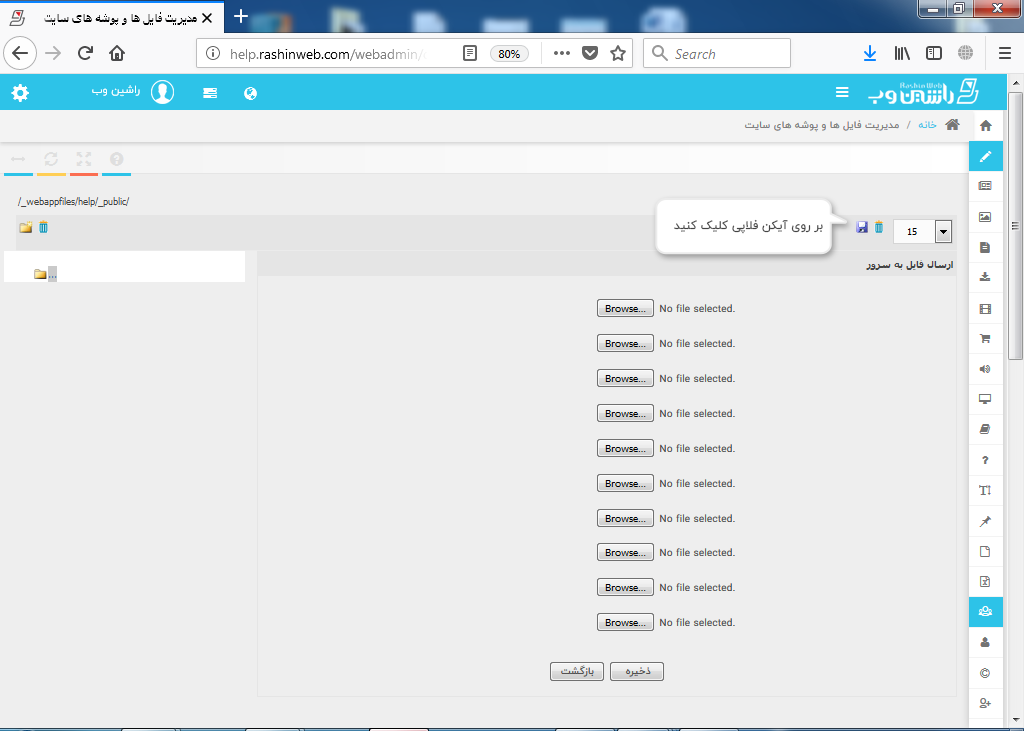
Task: Open the Firefox library icon
Action: [902, 54]
